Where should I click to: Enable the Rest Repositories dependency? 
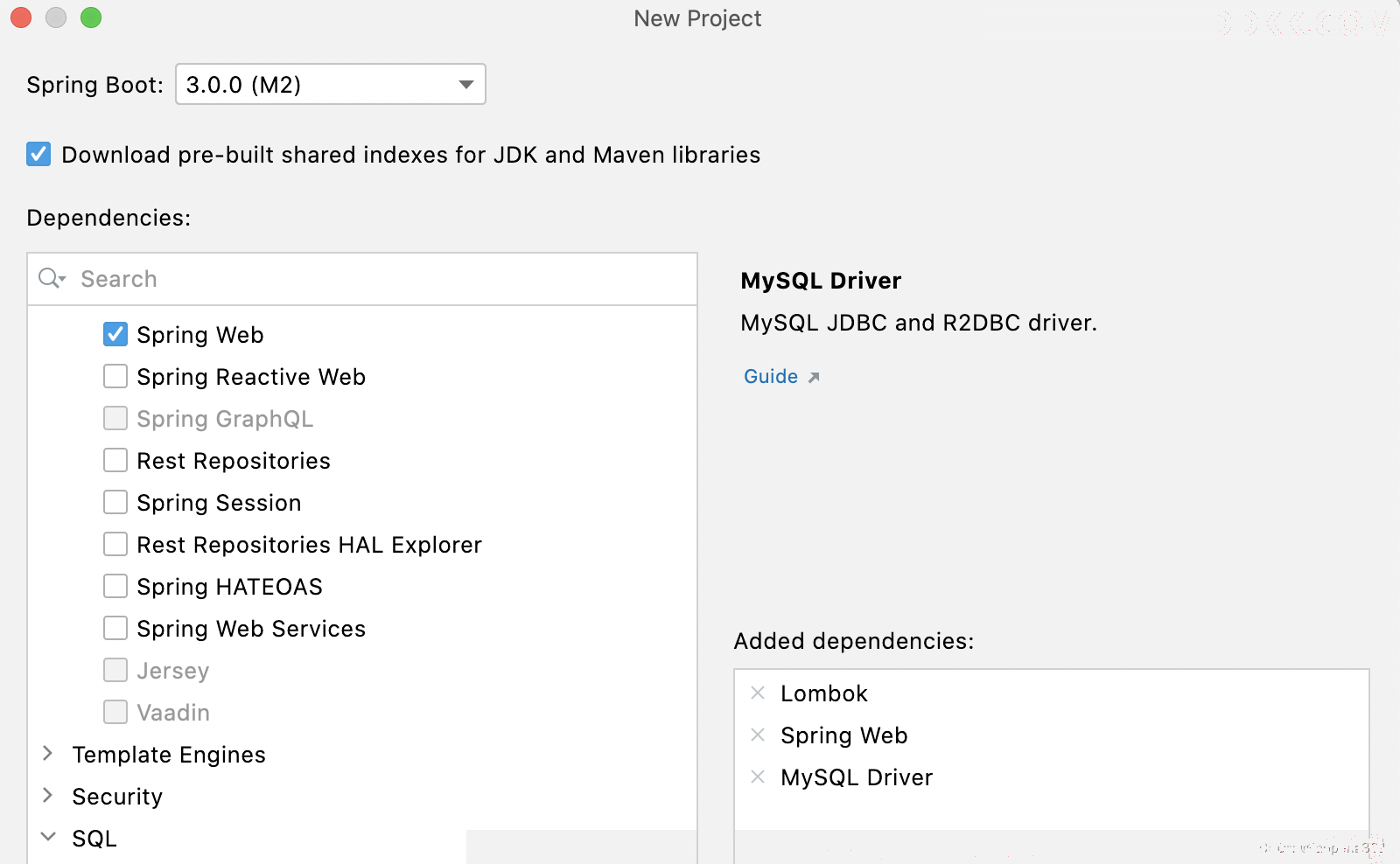pyautogui.click(x=115, y=460)
